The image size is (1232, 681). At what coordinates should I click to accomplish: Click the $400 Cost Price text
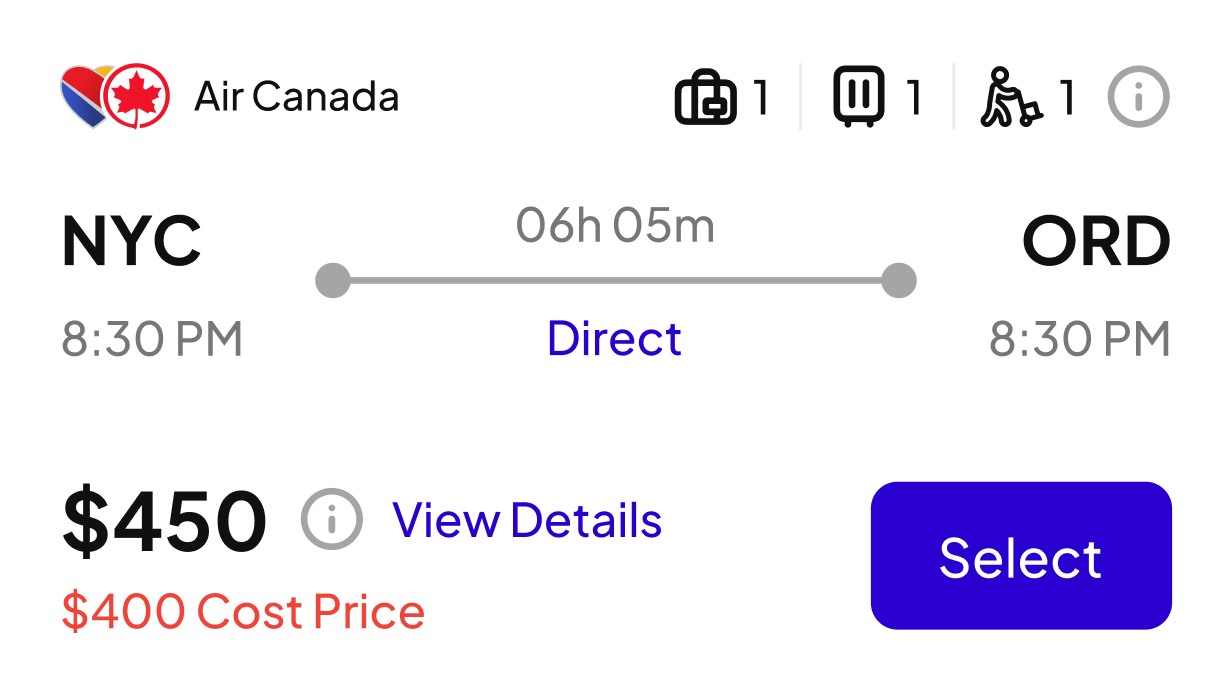click(243, 611)
